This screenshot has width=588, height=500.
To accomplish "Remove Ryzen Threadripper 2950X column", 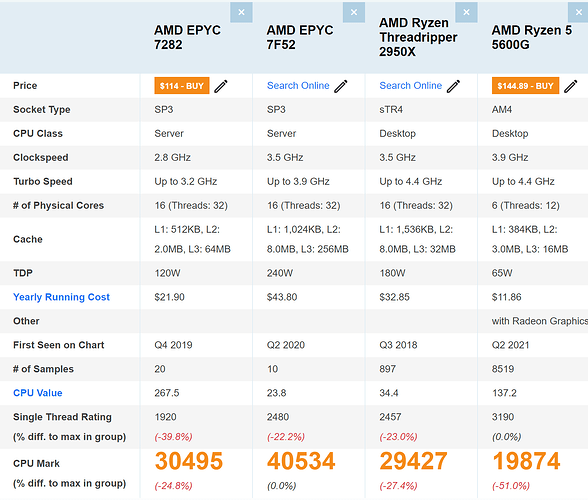I will (466, 12).
